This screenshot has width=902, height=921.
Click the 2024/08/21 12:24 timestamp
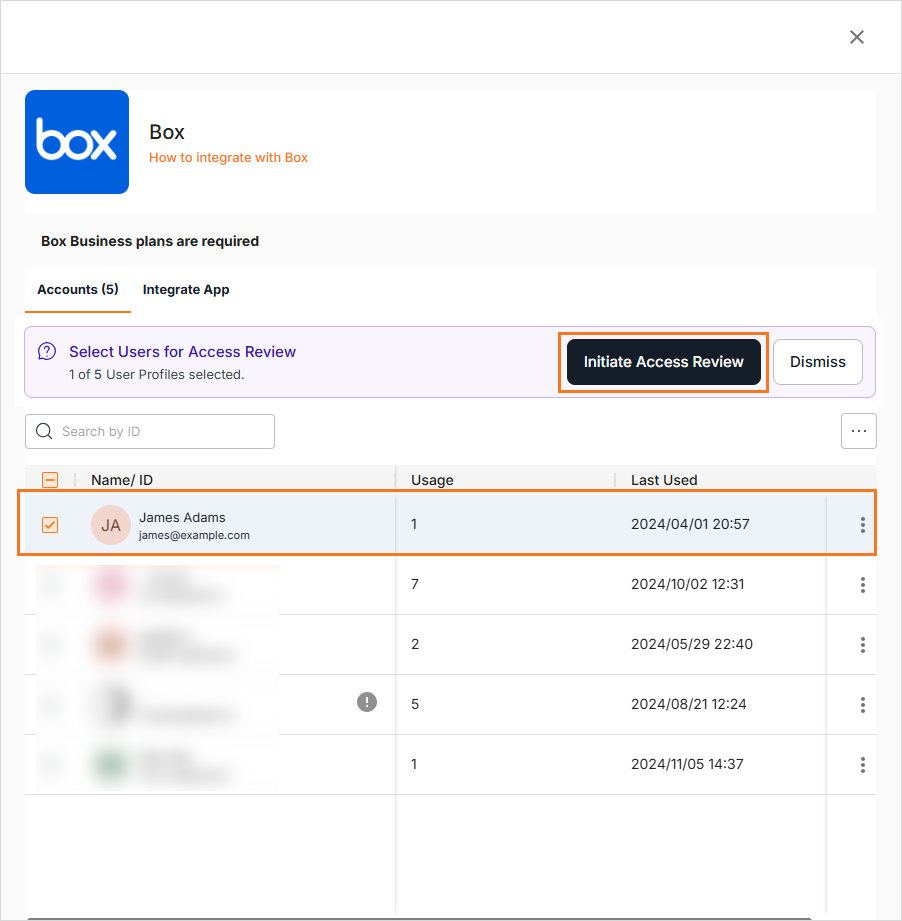click(x=689, y=704)
